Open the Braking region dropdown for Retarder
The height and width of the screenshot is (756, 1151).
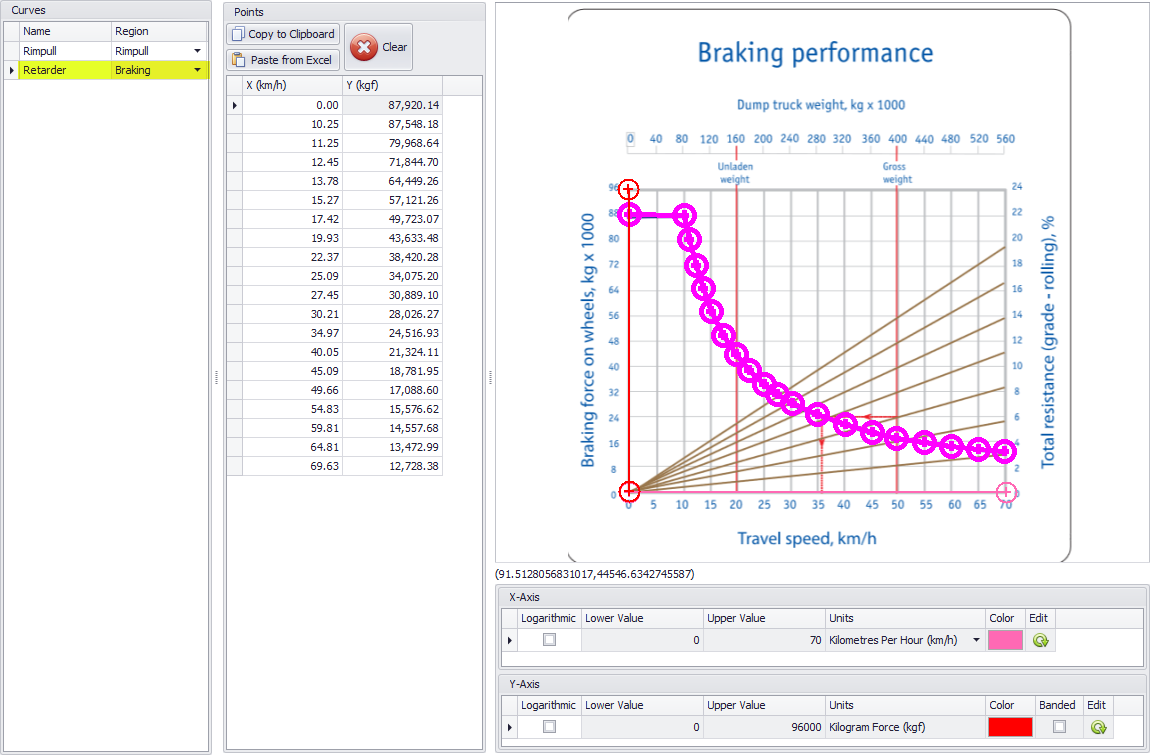[197, 71]
